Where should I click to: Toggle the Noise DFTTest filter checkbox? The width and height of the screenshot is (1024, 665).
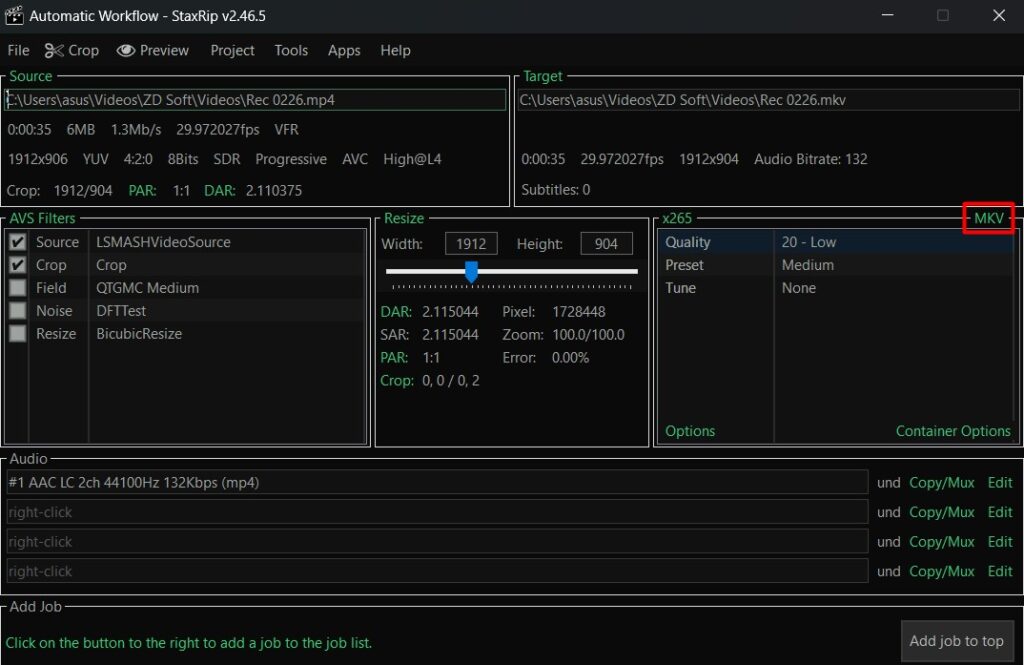[18, 311]
